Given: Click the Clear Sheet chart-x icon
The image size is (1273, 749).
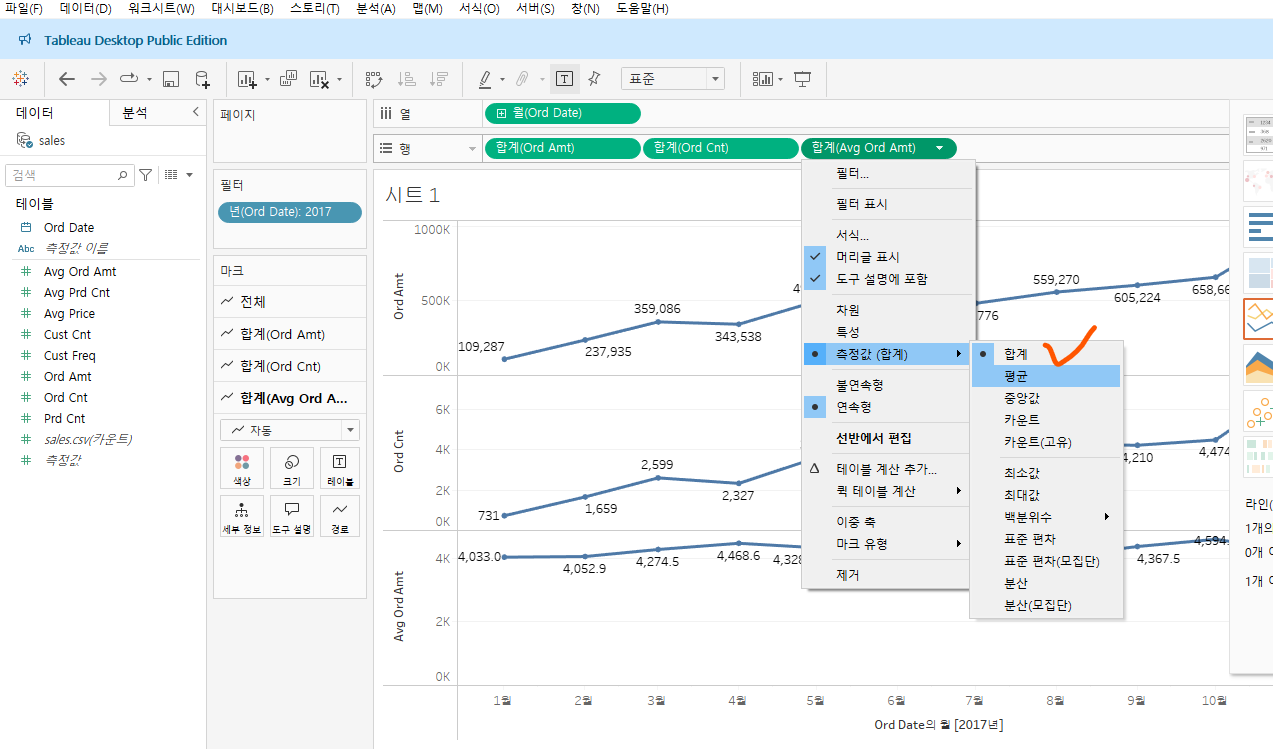Looking at the screenshot, I should pos(320,79).
